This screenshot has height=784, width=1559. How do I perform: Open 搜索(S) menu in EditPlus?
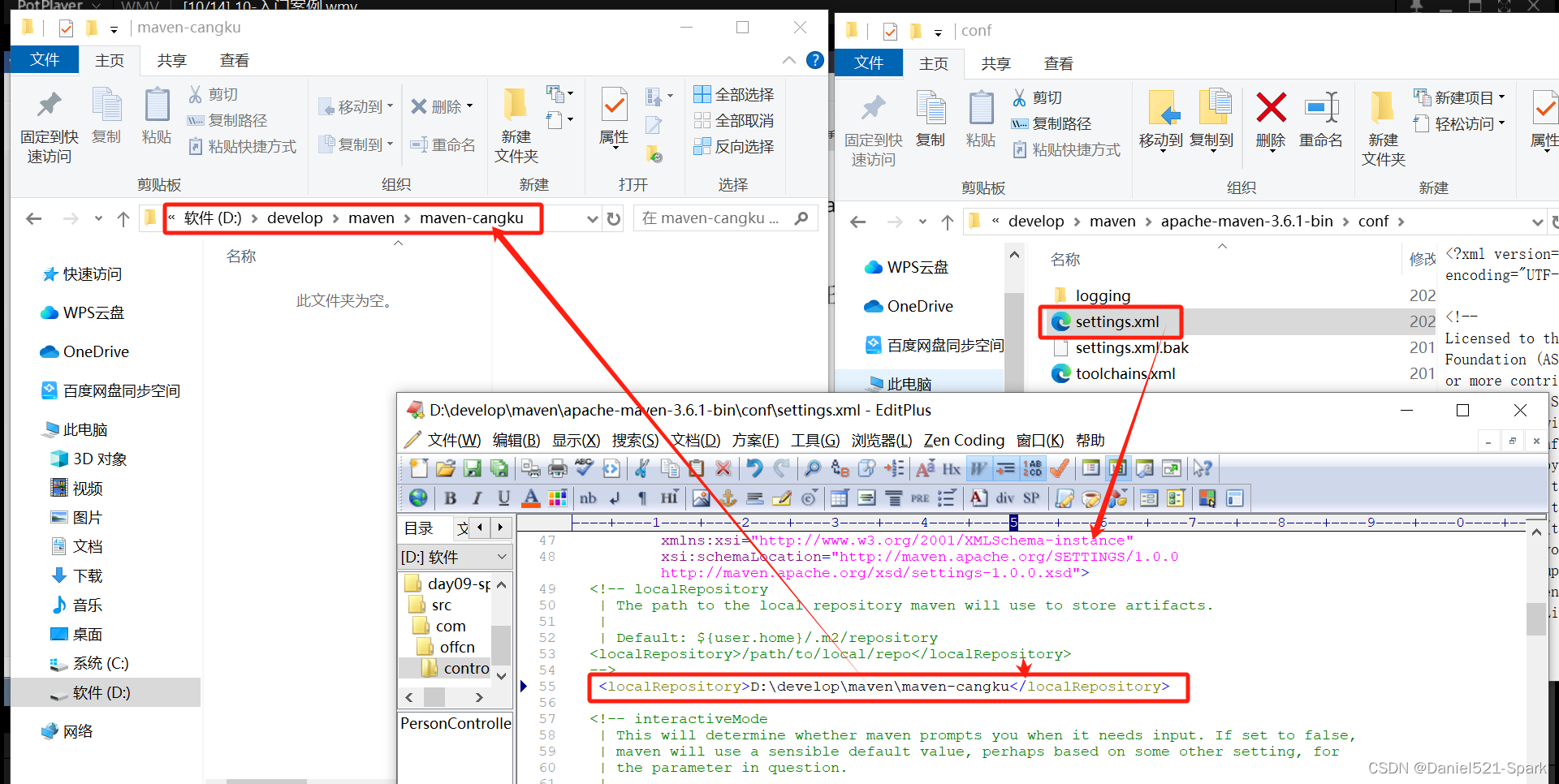[635, 440]
